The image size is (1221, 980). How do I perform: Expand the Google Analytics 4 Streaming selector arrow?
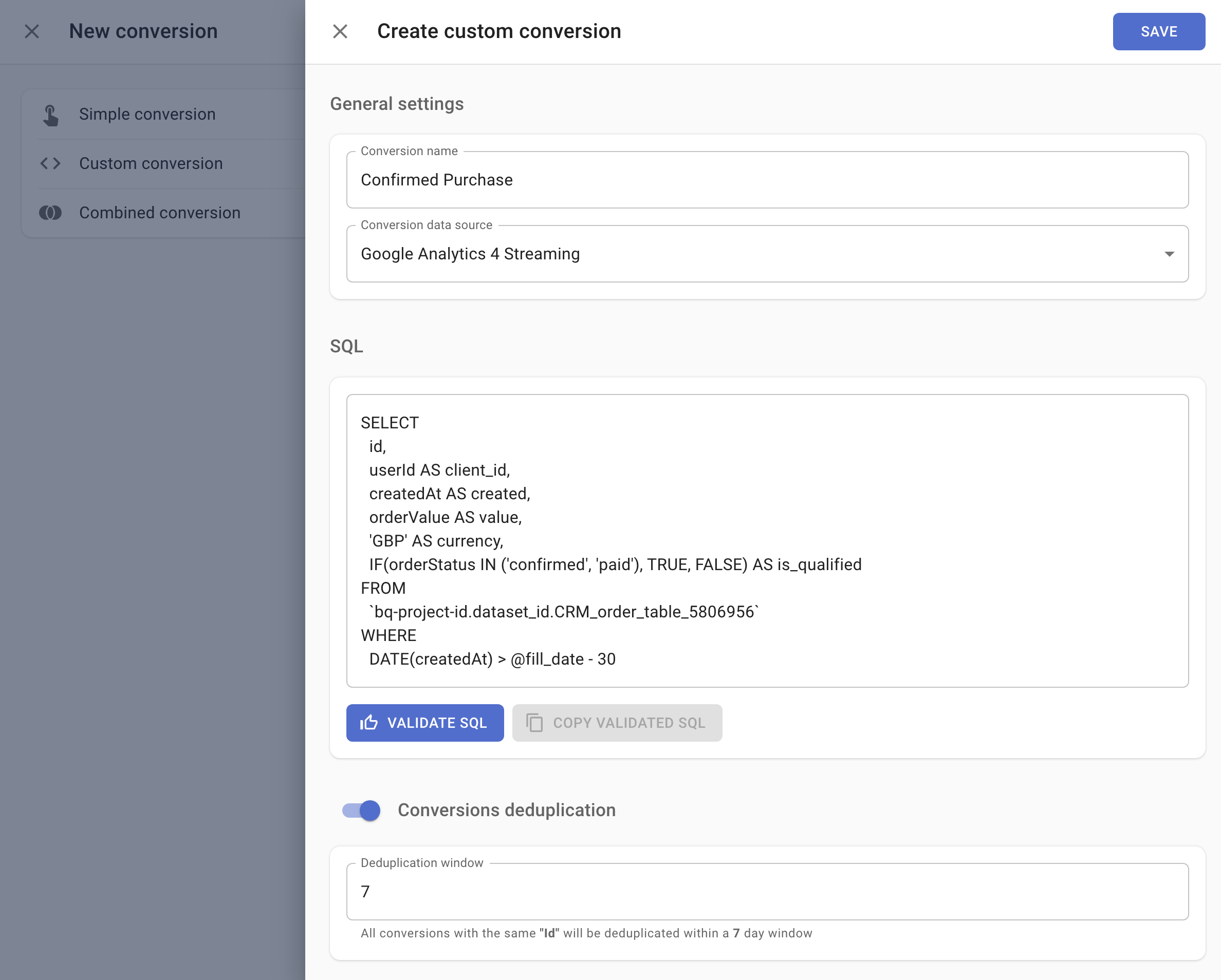pyautogui.click(x=1170, y=254)
